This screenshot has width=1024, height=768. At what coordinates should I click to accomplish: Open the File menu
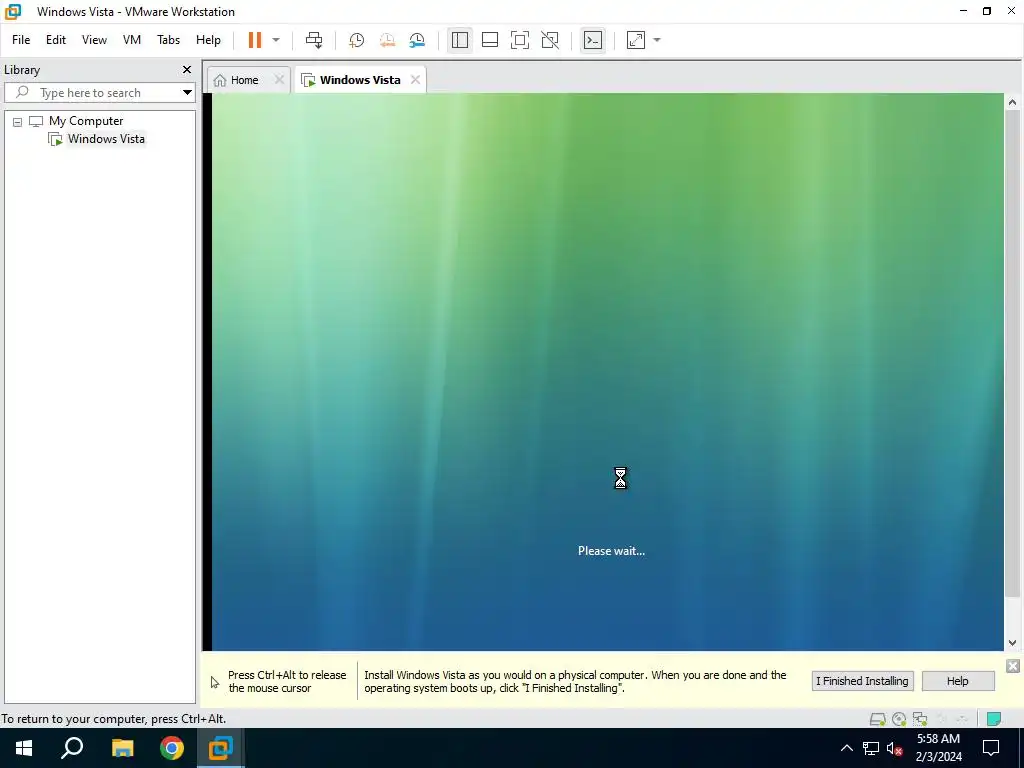(21, 40)
